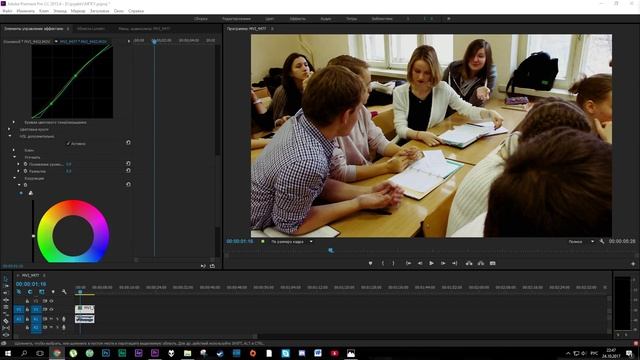Click the Lift button
The image size is (640, 360).
[x=469, y=263]
